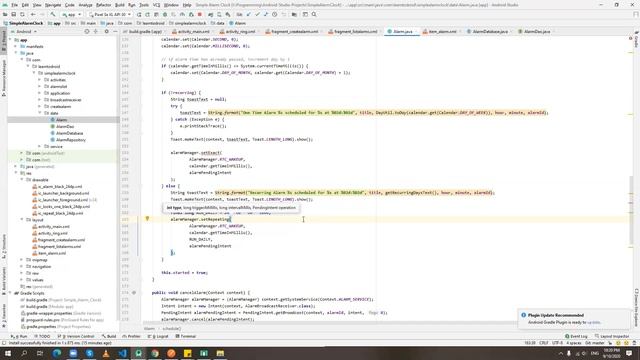The height and width of the screenshot is (360, 640).
Task: Collapse the layout folder
Action: (x=22, y=220)
